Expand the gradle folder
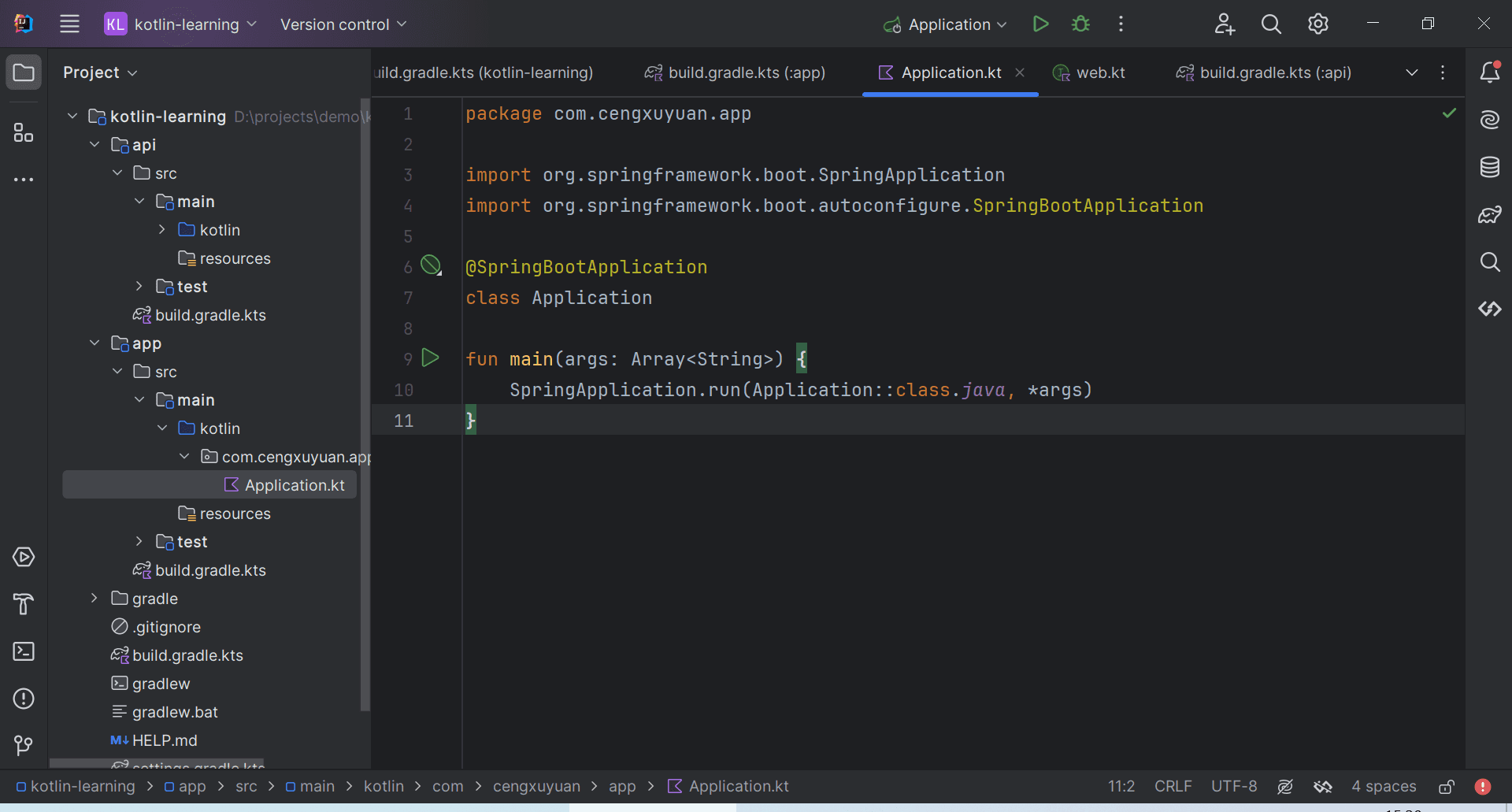This screenshot has height=812, width=1512. point(94,599)
